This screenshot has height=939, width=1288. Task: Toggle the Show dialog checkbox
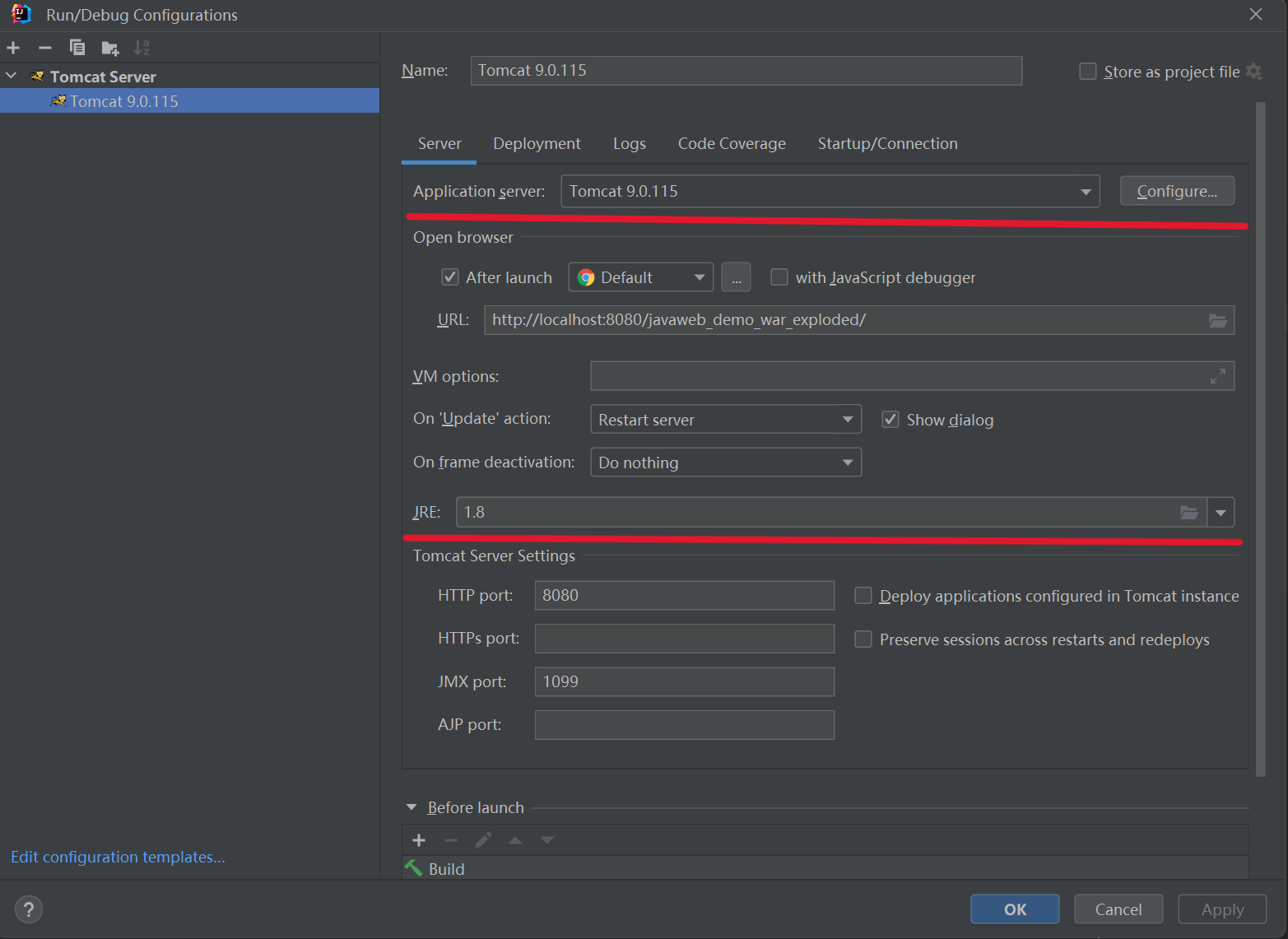(x=890, y=420)
